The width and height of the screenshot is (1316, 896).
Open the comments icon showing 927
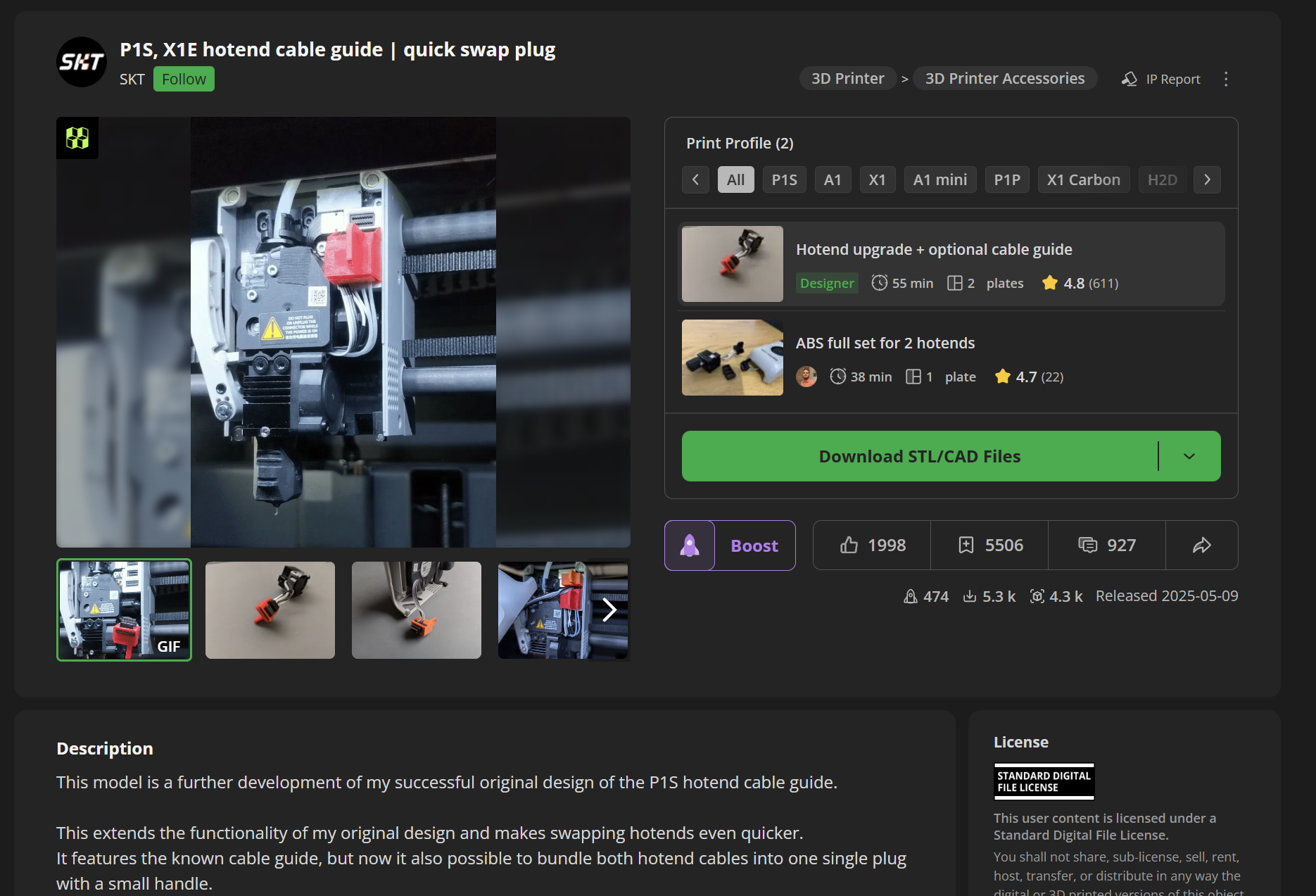1087,545
